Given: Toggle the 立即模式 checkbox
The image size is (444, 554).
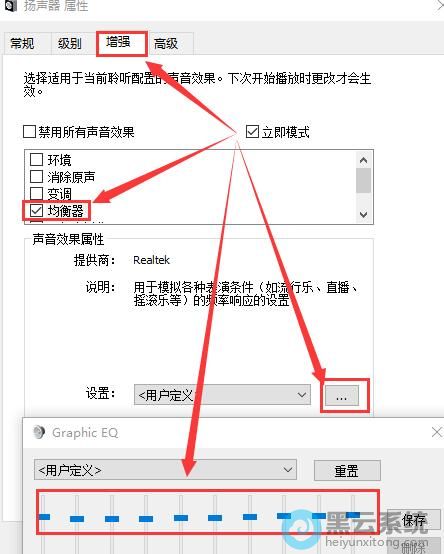Looking at the screenshot, I should [252, 132].
